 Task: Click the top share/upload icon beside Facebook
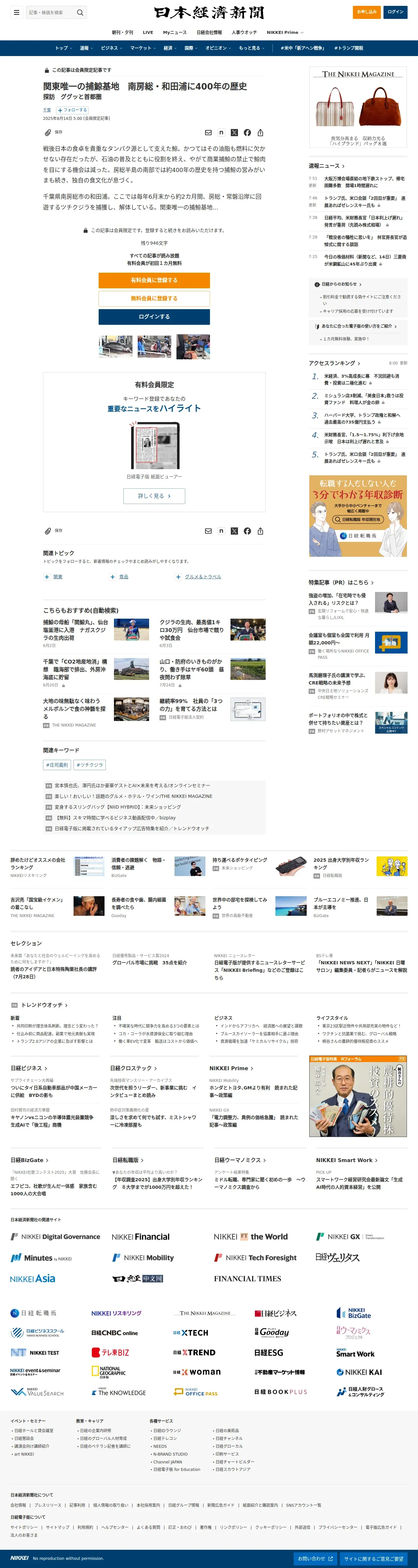tap(260, 133)
